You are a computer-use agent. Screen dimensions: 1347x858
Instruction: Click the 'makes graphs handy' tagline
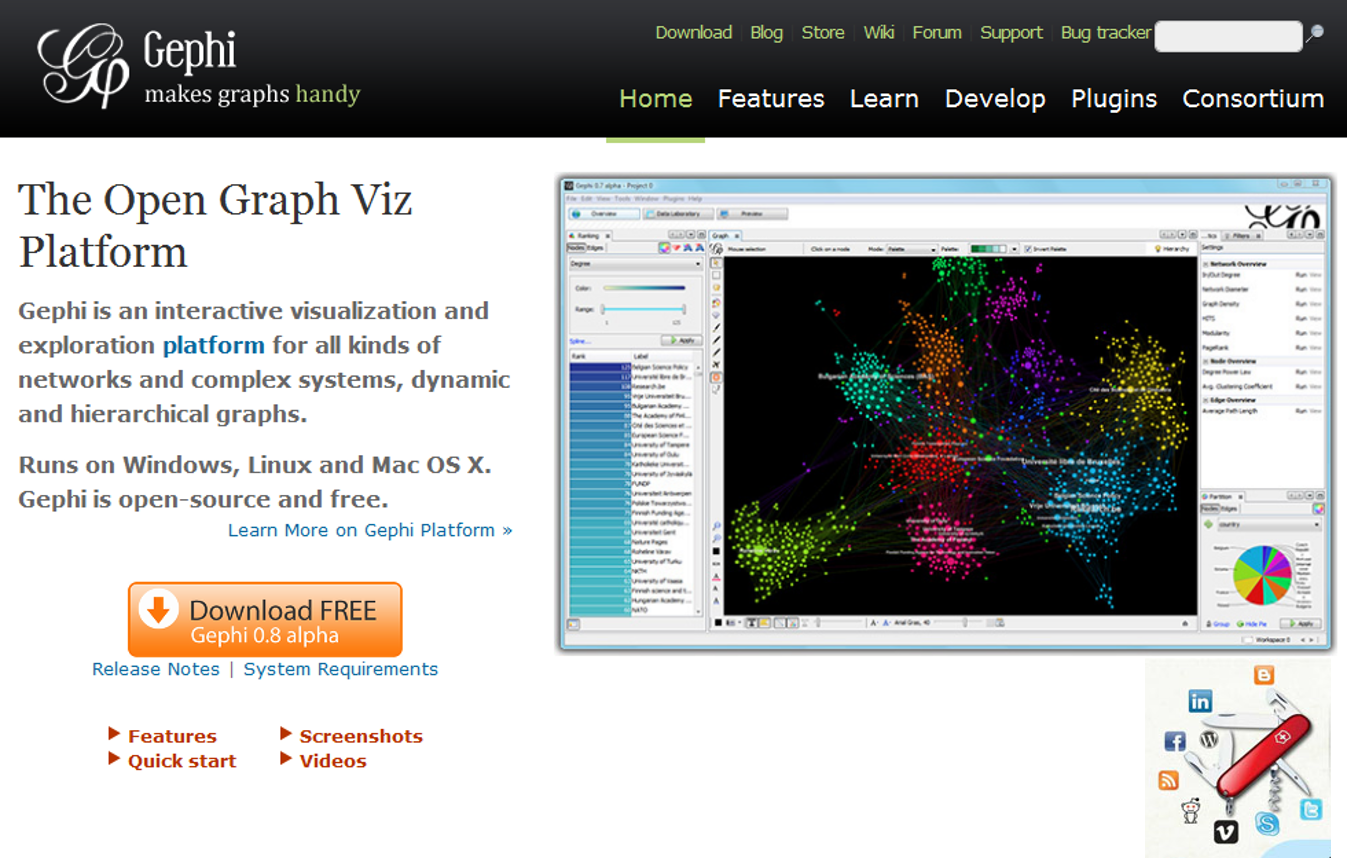pos(252,95)
